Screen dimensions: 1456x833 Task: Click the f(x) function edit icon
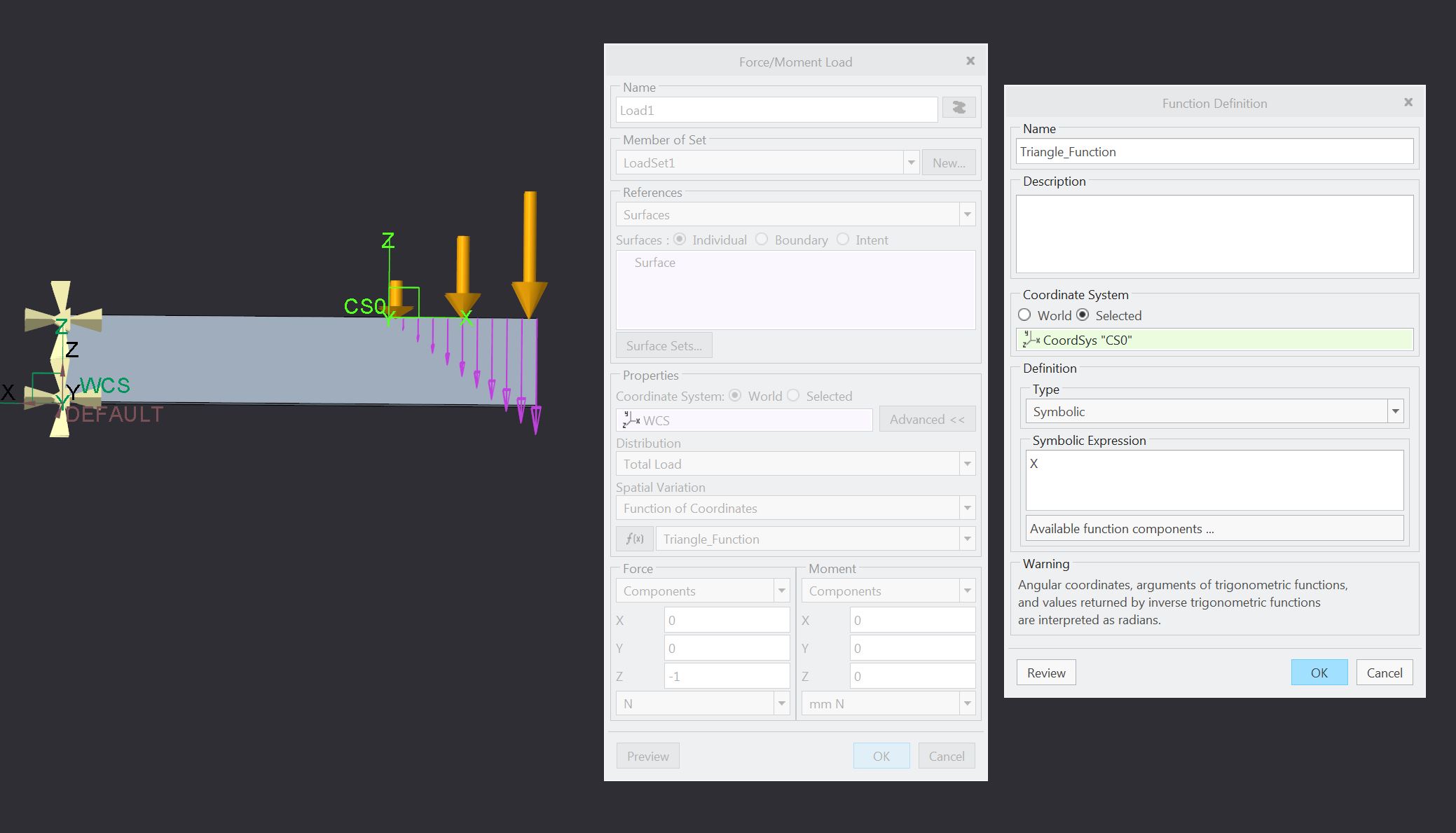click(634, 539)
